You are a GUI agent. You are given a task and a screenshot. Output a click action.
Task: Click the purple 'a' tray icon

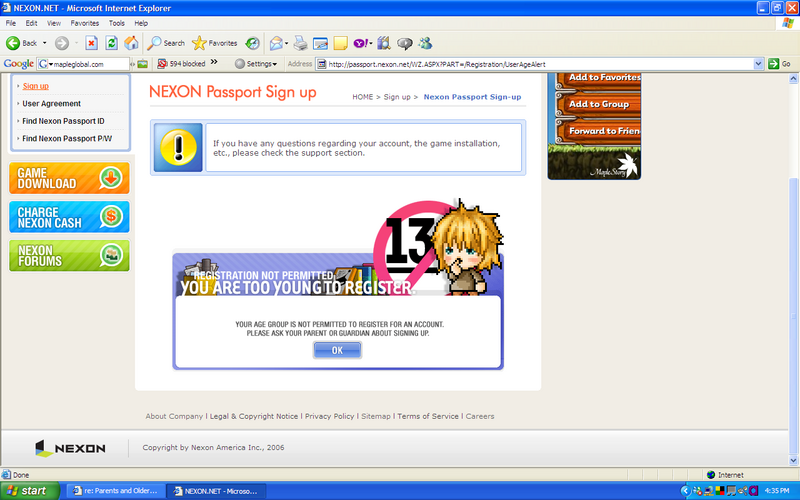[x=754, y=491]
